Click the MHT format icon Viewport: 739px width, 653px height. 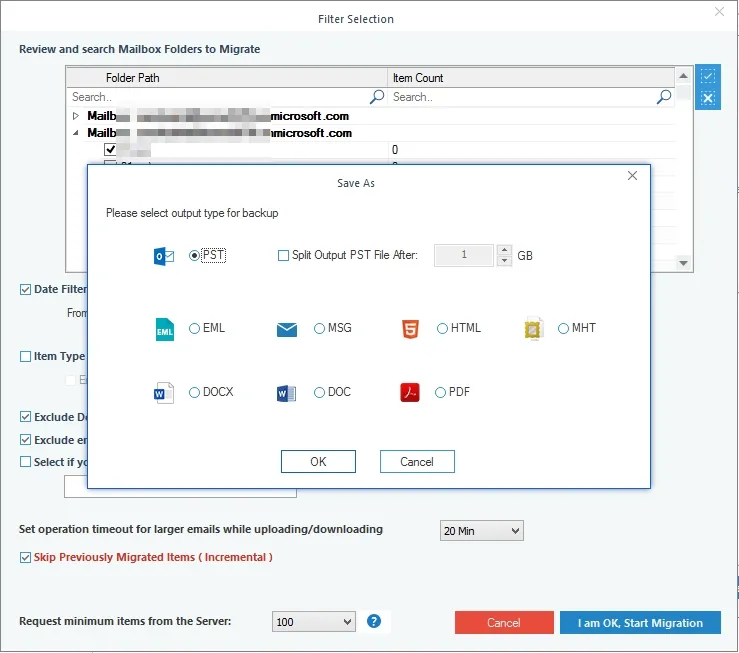click(534, 328)
